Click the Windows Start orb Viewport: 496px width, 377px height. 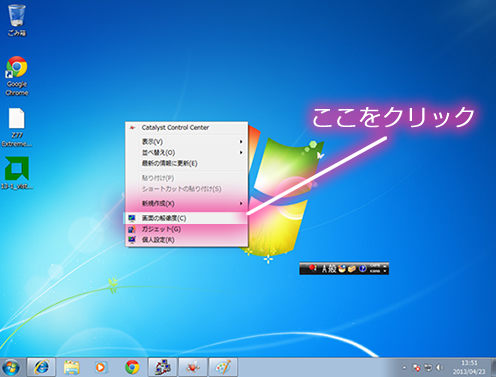click(11, 367)
